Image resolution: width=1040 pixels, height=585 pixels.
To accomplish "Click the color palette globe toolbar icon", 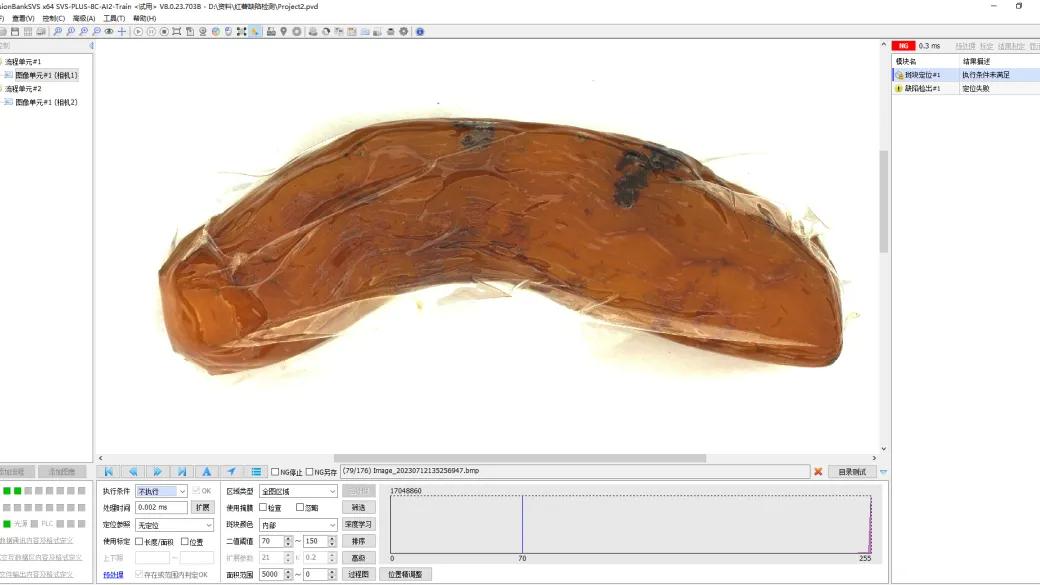I will point(216,31).
